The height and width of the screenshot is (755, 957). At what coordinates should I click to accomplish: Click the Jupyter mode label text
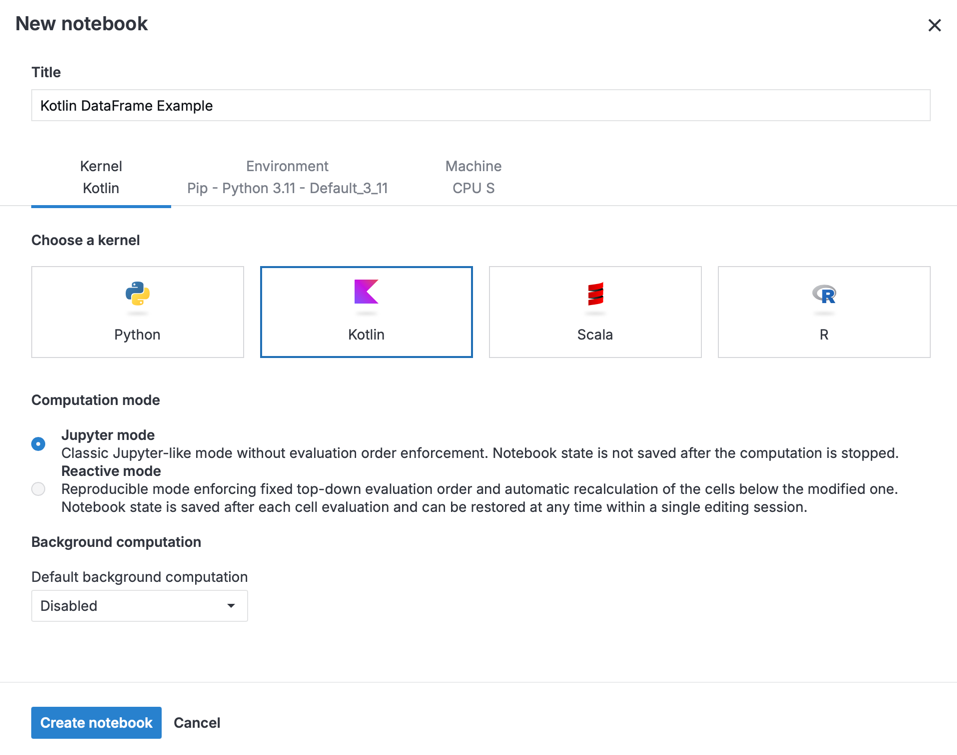tap(108, 435)
